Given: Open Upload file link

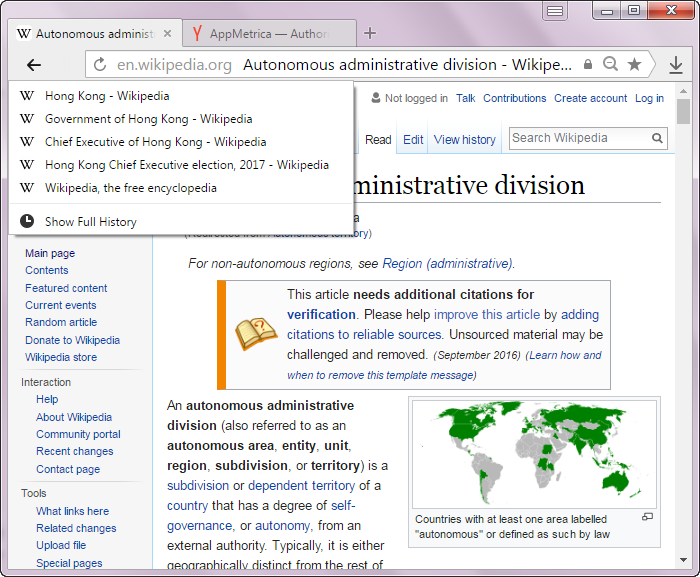Looking at the screenshot, I should [61, 545].
